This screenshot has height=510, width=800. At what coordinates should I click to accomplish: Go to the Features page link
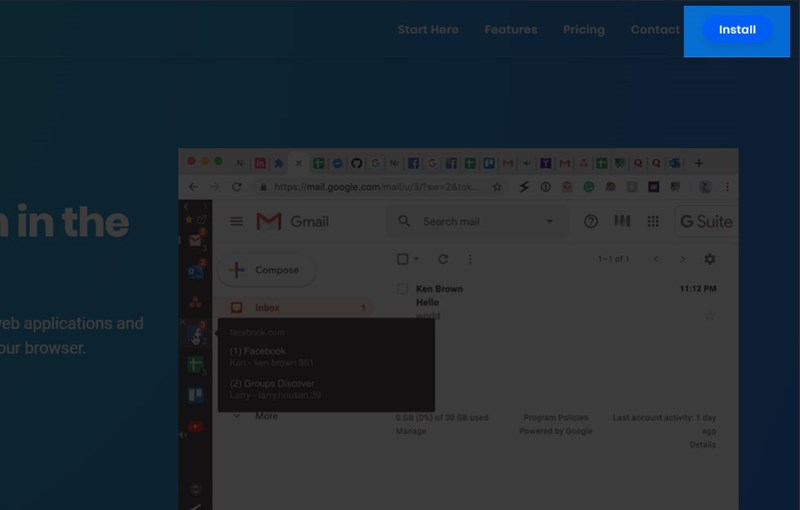tap(511, 30)
